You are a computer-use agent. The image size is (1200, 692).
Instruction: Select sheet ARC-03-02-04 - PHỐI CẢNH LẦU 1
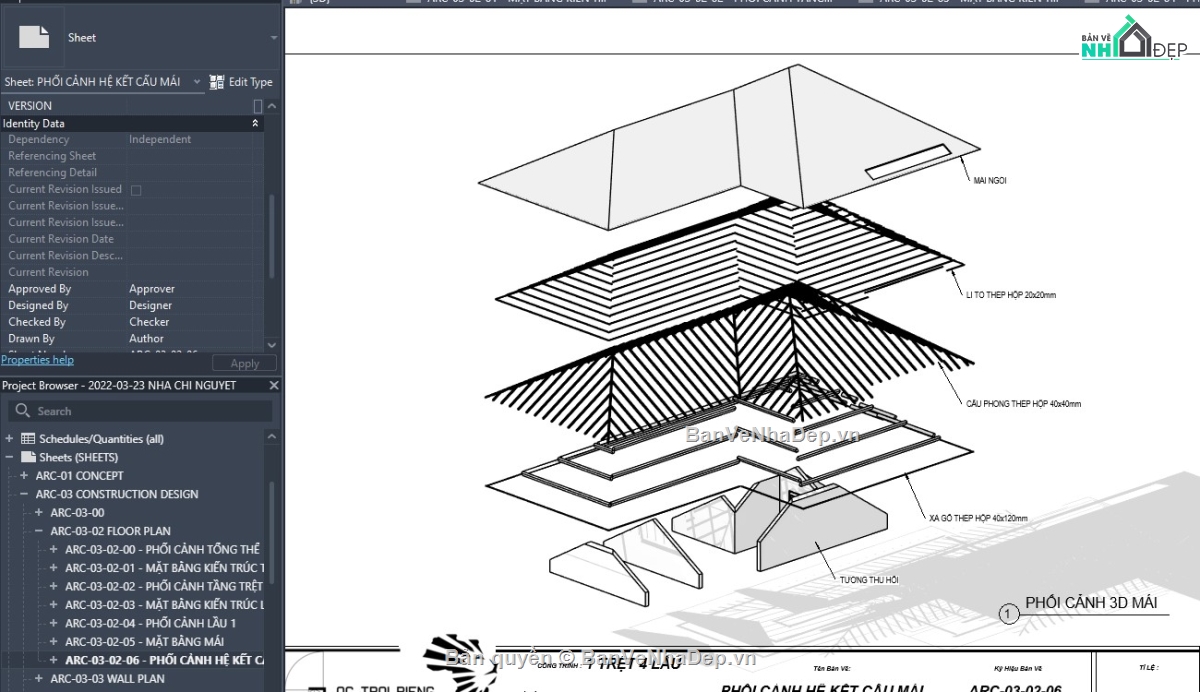tap(151, 623)
